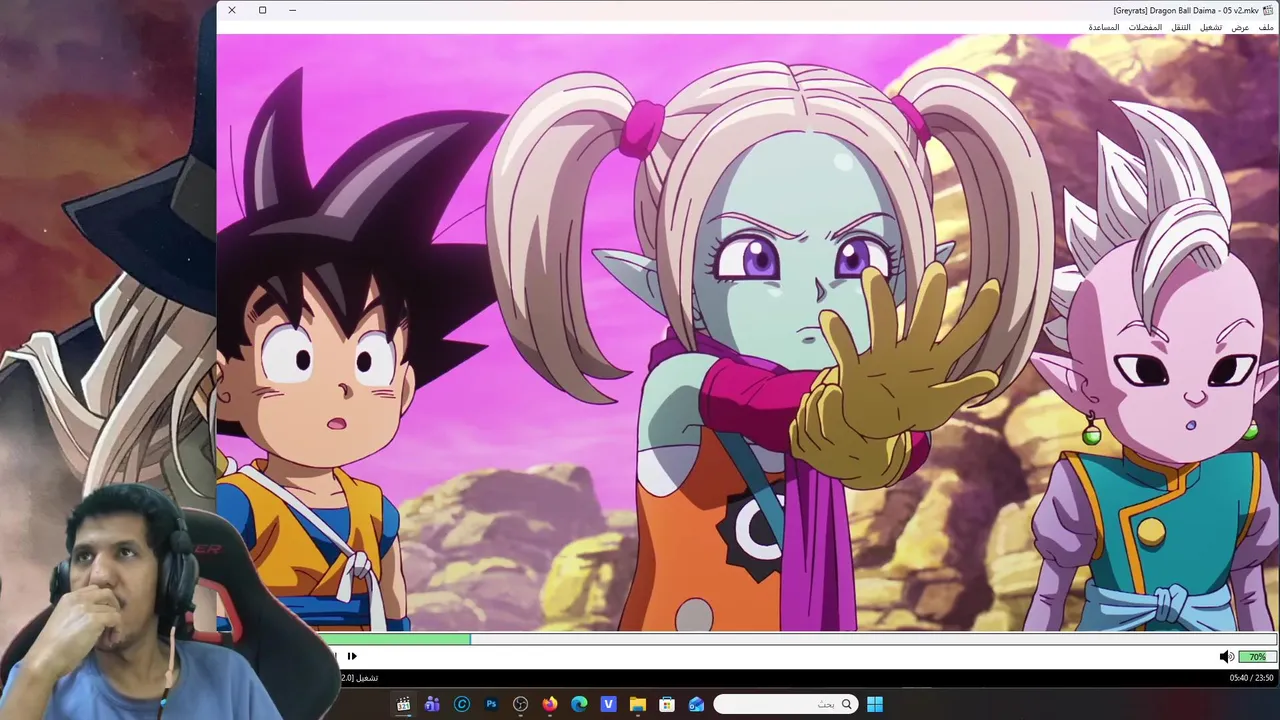The height and width of the screenshot is (720, 1280).
Task: Open Microsoft Edge from the taskbar
Action: tap(579, 704)
